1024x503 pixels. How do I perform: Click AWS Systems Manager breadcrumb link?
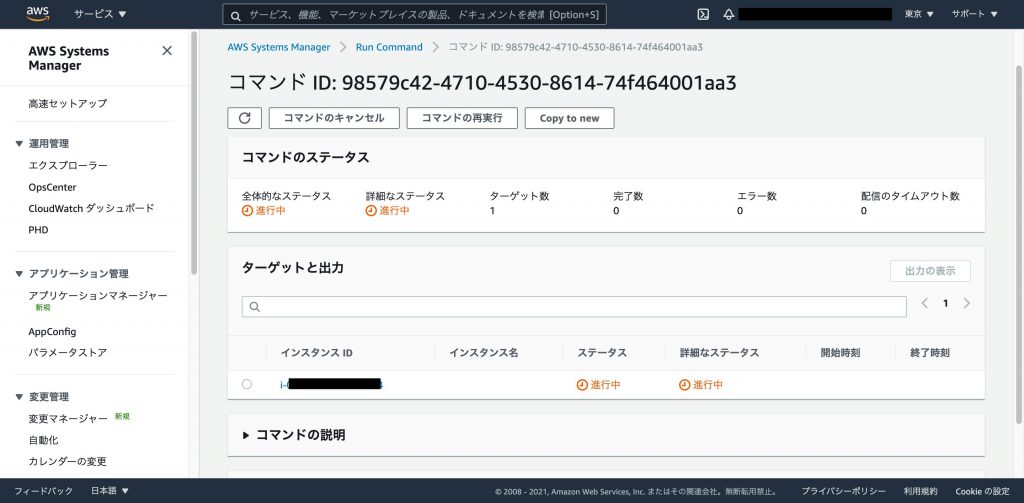click(279, 47)
